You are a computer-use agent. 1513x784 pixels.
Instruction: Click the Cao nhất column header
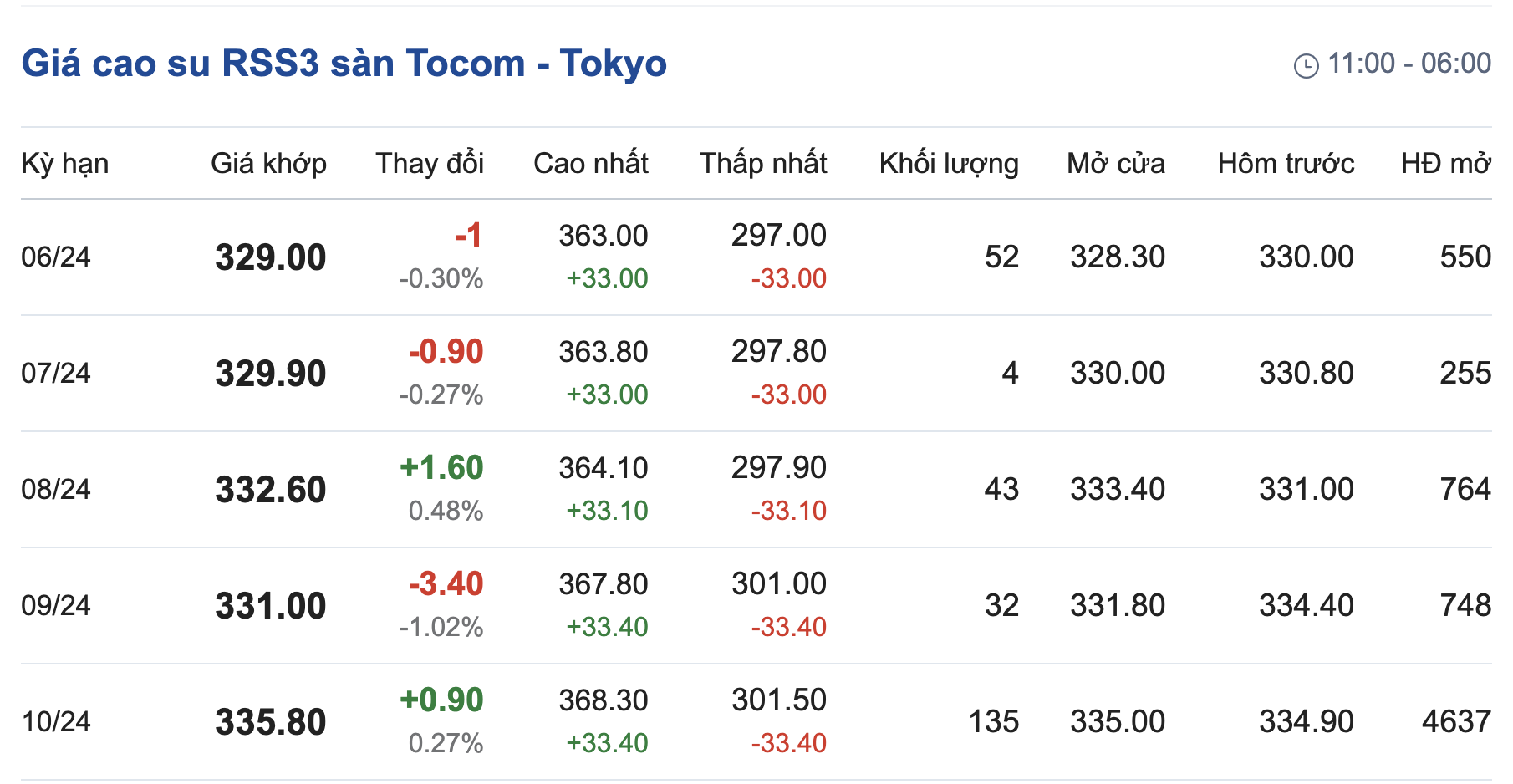(x=591, y=164)
